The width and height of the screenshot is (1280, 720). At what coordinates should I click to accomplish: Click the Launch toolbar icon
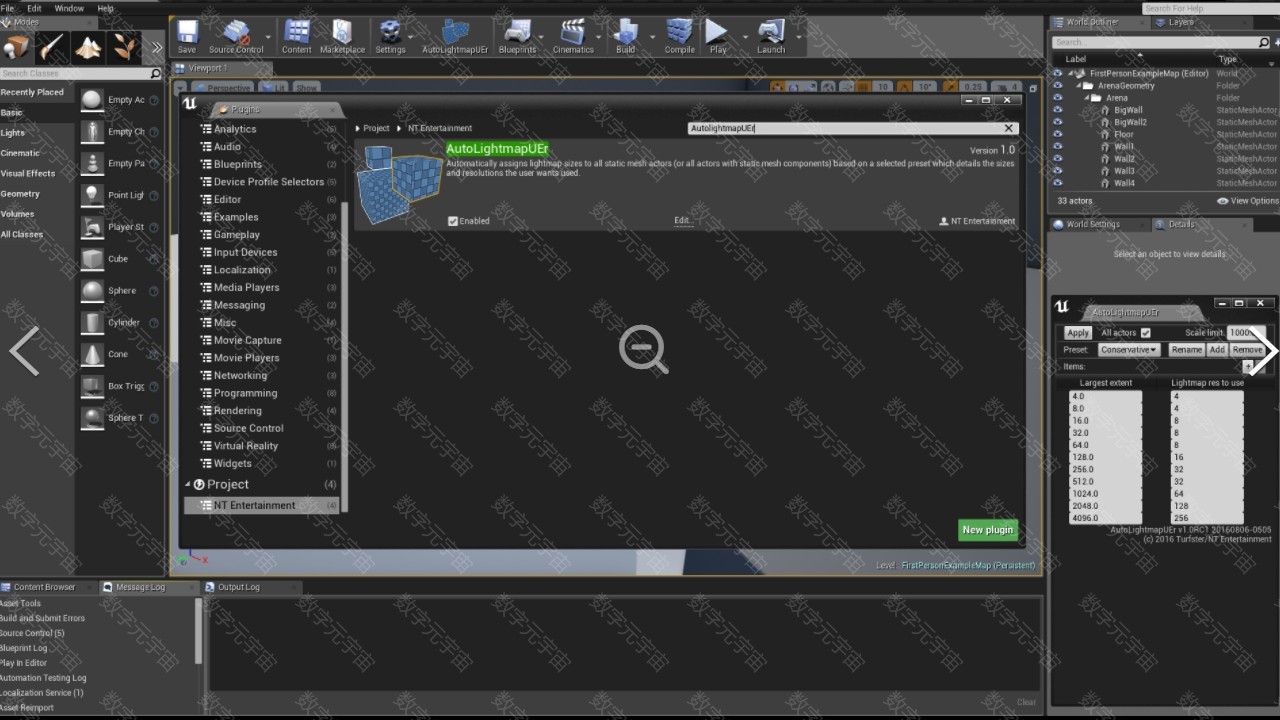coord(771,34)
